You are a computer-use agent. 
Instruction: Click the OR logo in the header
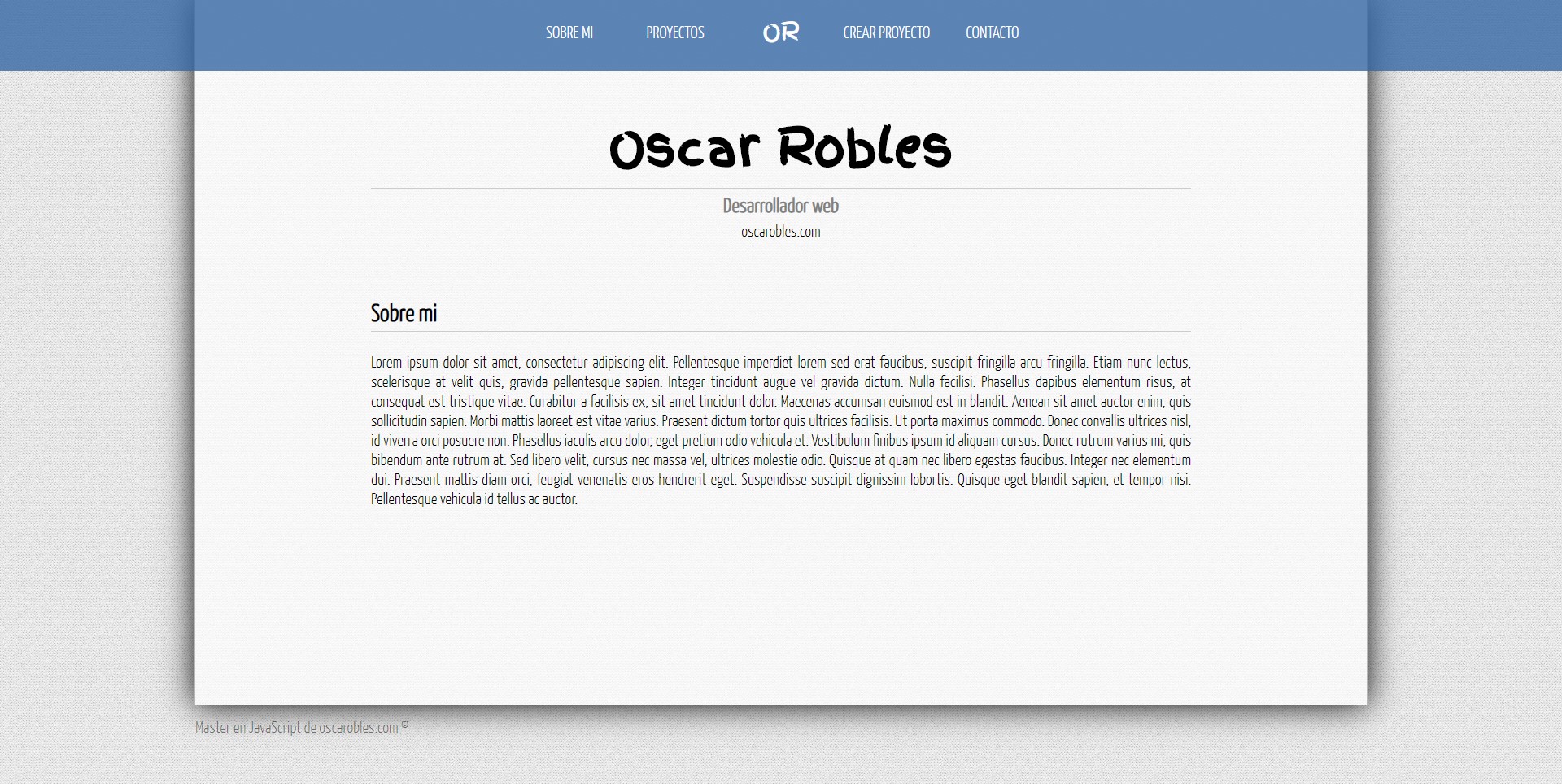pyautogui.click(x=780, y=33)
